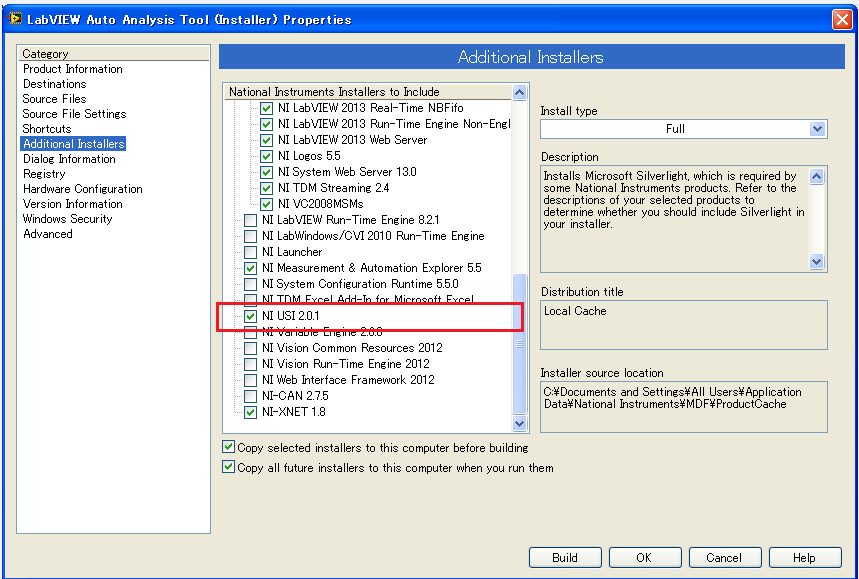Open Dialog Information category
Image resolution: width=859 pixels, height=579 pixels.
tap(69, 159)
